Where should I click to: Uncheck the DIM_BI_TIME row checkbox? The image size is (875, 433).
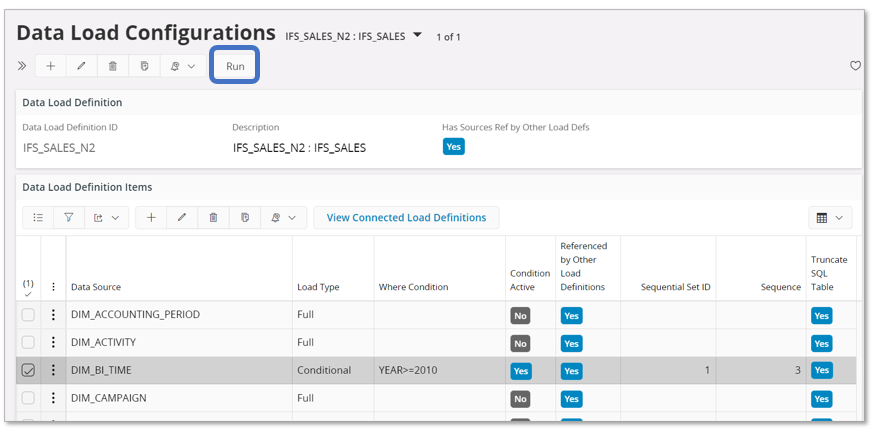pos(28,370)
